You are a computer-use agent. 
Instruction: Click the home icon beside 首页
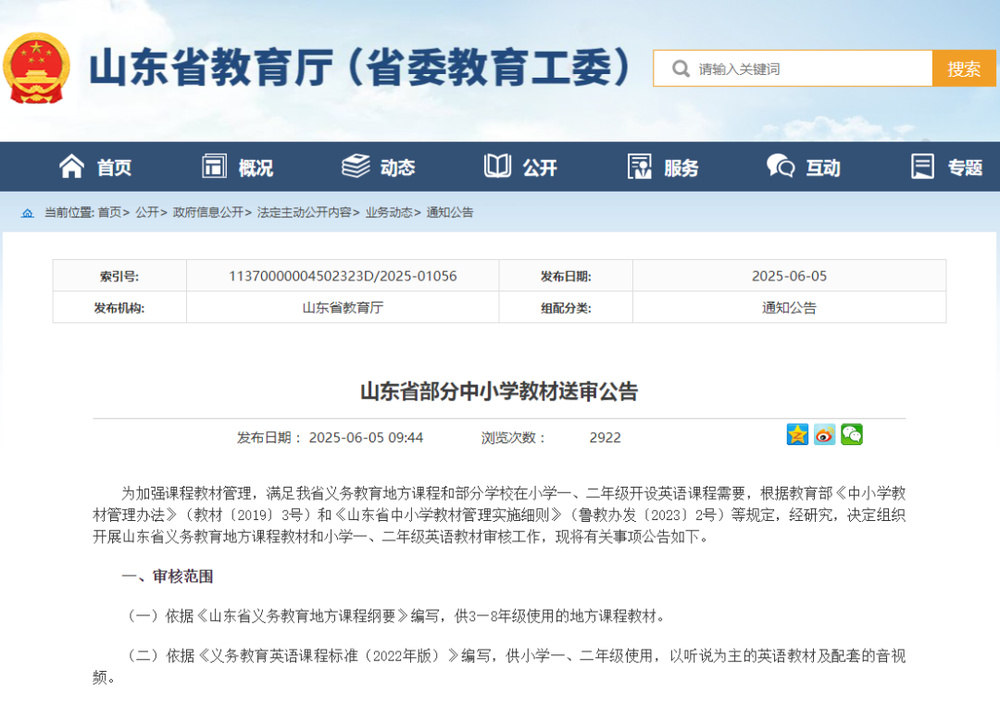pyautogui.click(x=72, y=167)
